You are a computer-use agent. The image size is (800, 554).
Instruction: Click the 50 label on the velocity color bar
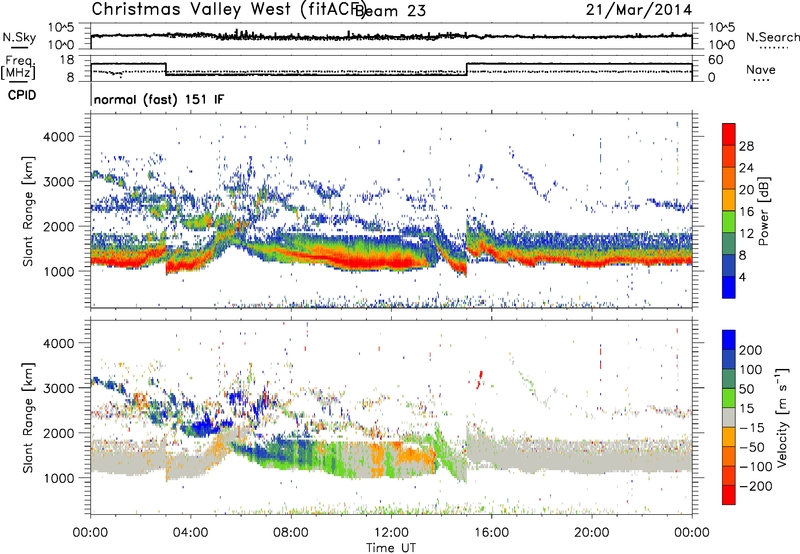click(x=746, y=389)
